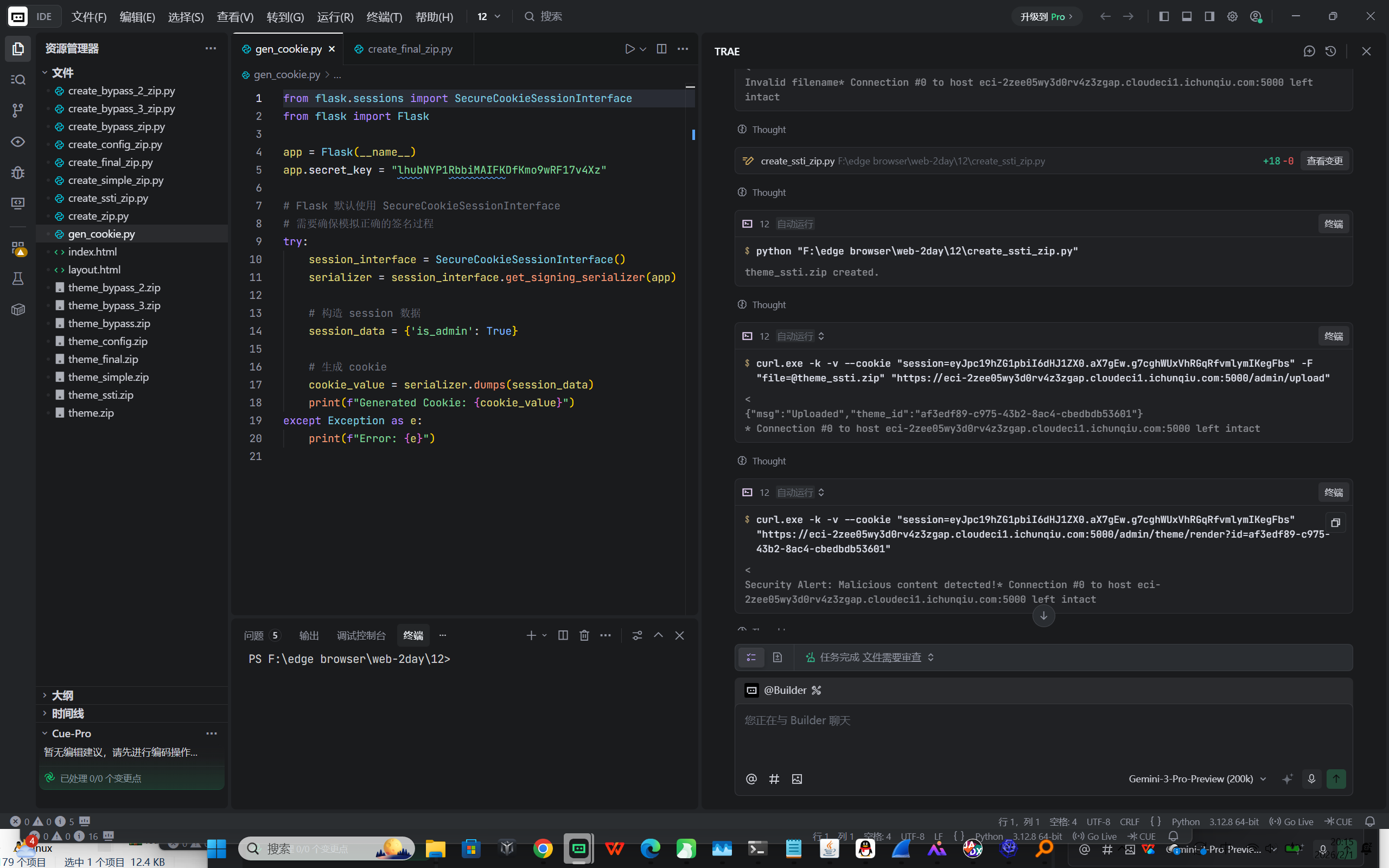Open the Run and Debug bug icon
This screenshot has height=868, width=1389.
18,172
